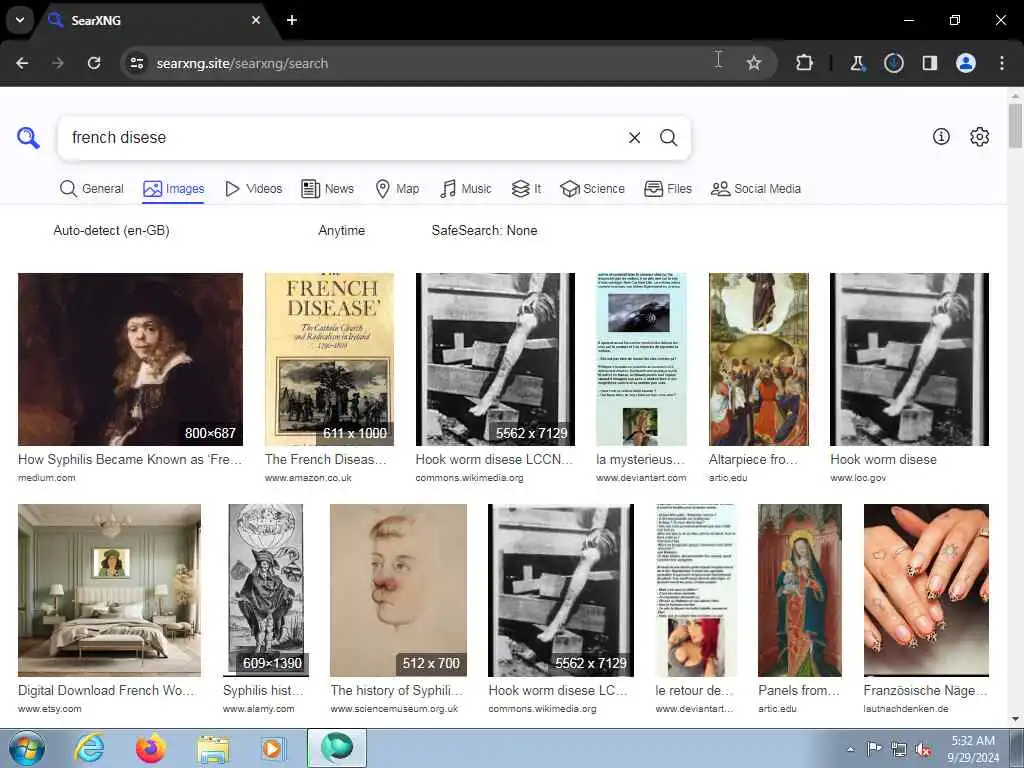The height and width of the screenshot is (768, 1024).
Task: Open the www.loc.gov Hook worm thumbnail
Action: (x=909, y=359)
